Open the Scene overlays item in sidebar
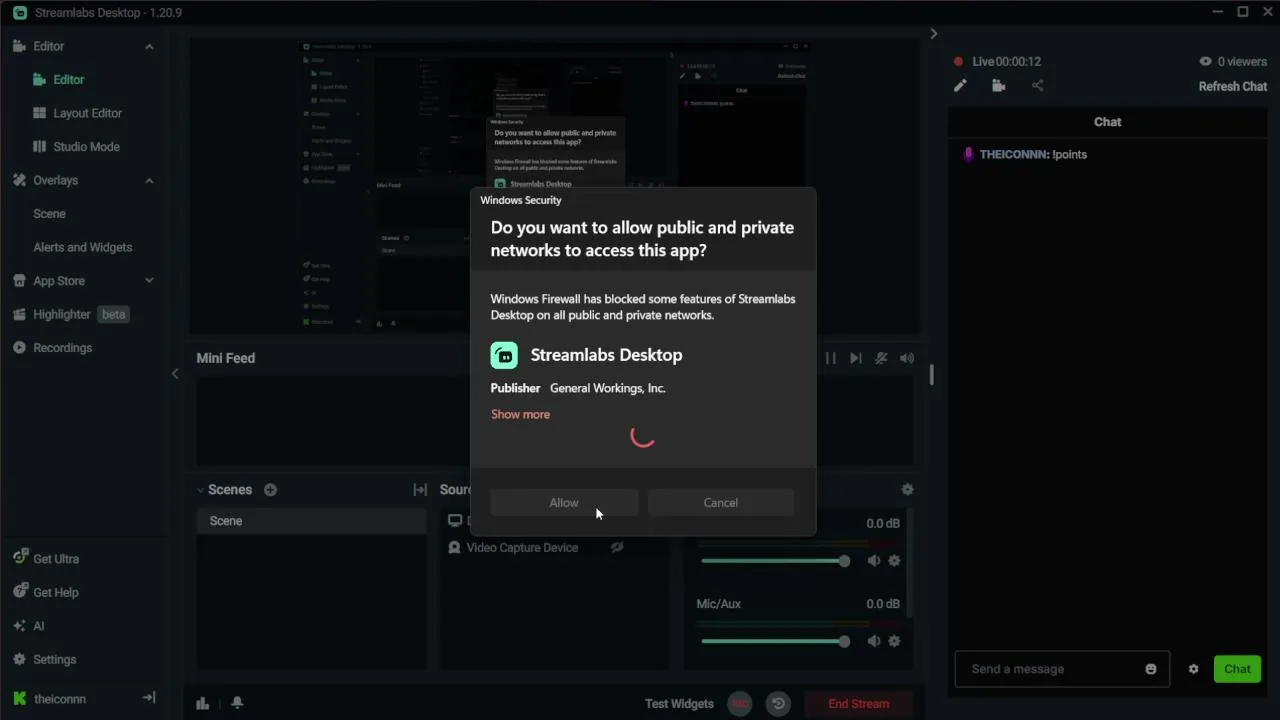The height and width of the screenshot is (720, 1280). [x=49, y=214]
